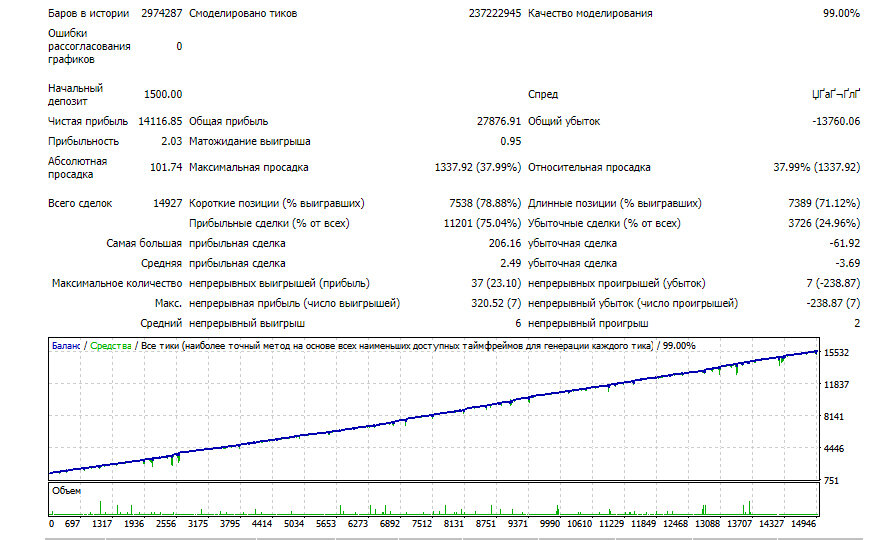Image resolution: width=885 pixels, height=540 pixels.
Task: Click the initial deposit value 1500.00
Action: click(x=163, y=94)
